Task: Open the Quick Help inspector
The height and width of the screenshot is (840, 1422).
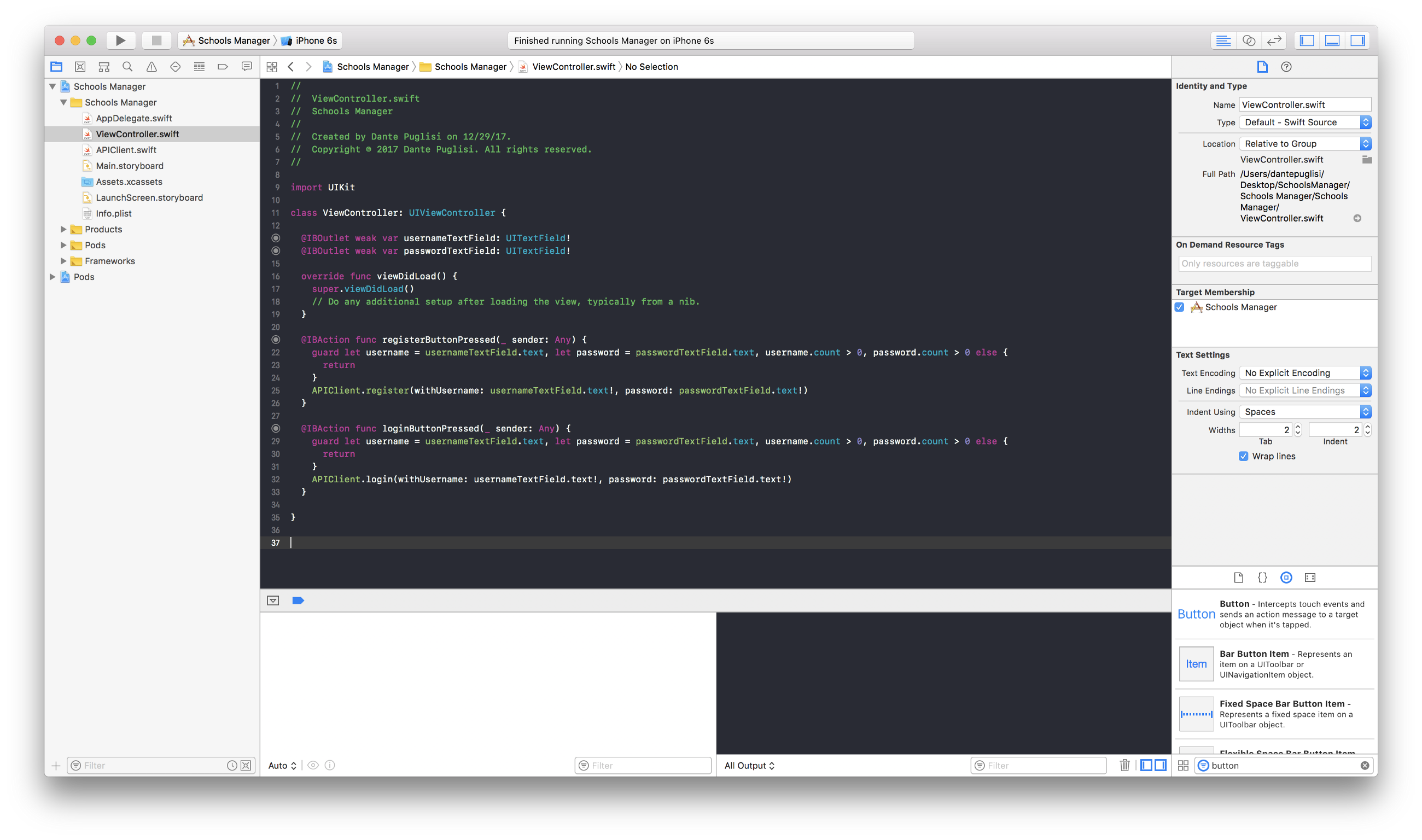Action: click(1286, 67)
